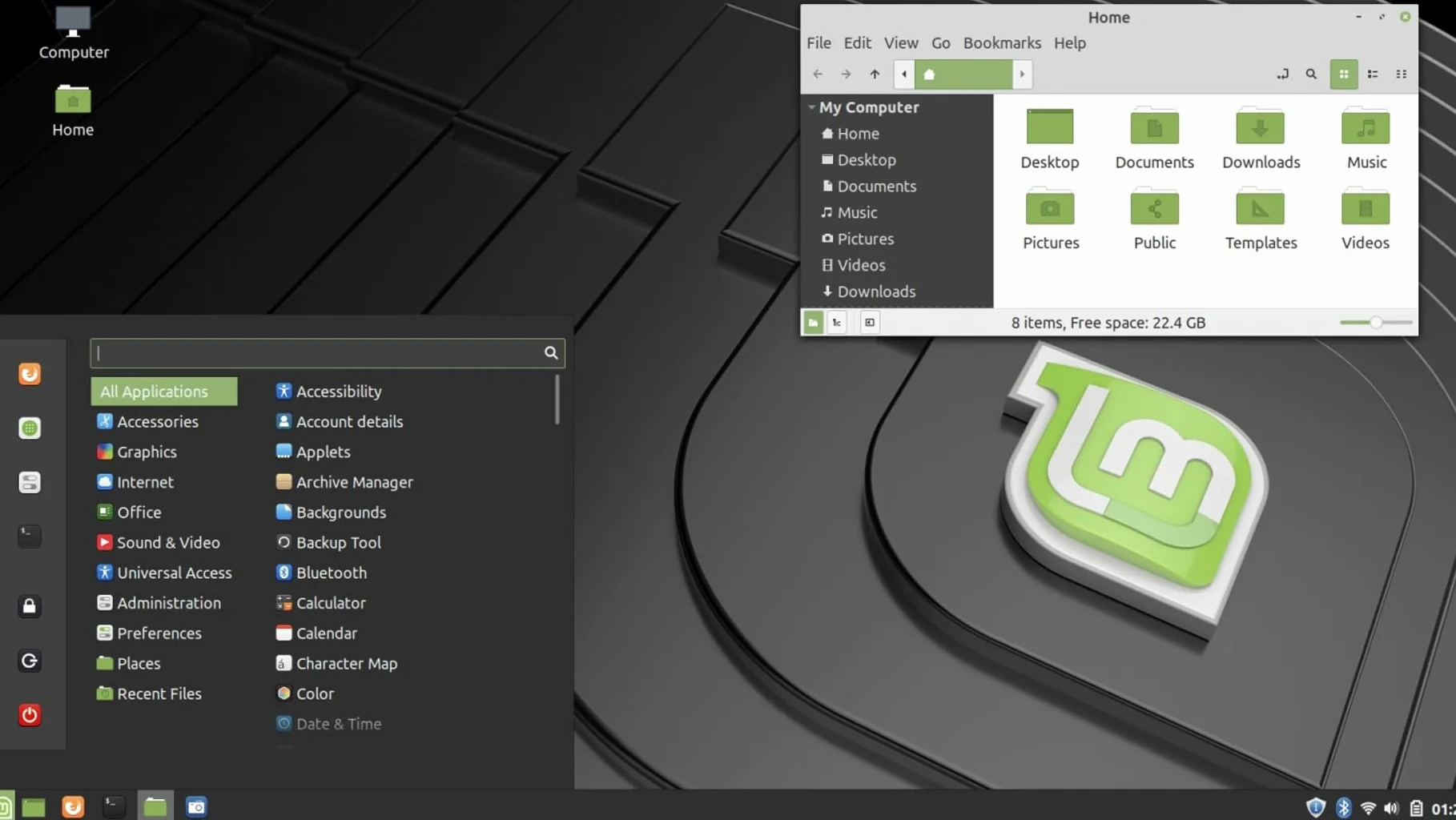Click the red Quit power icon

pyautogui.click(x=30, y=715)
